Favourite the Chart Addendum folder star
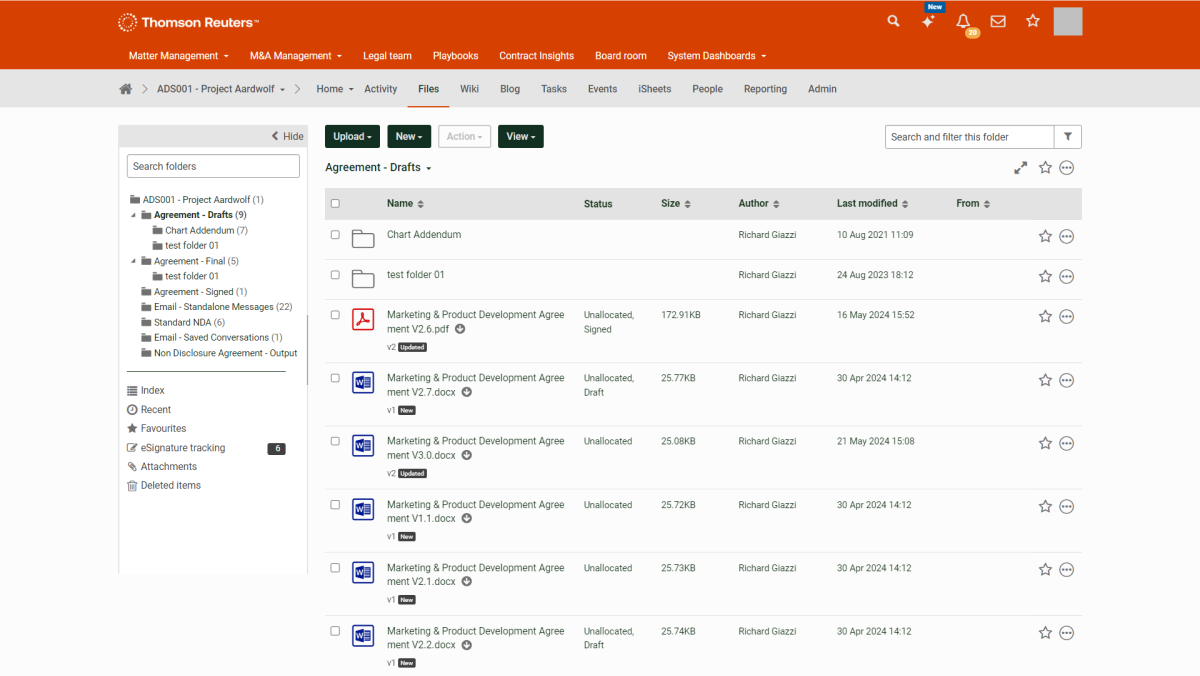This screenshot has width=1200, height=676. pos(1045,236)
